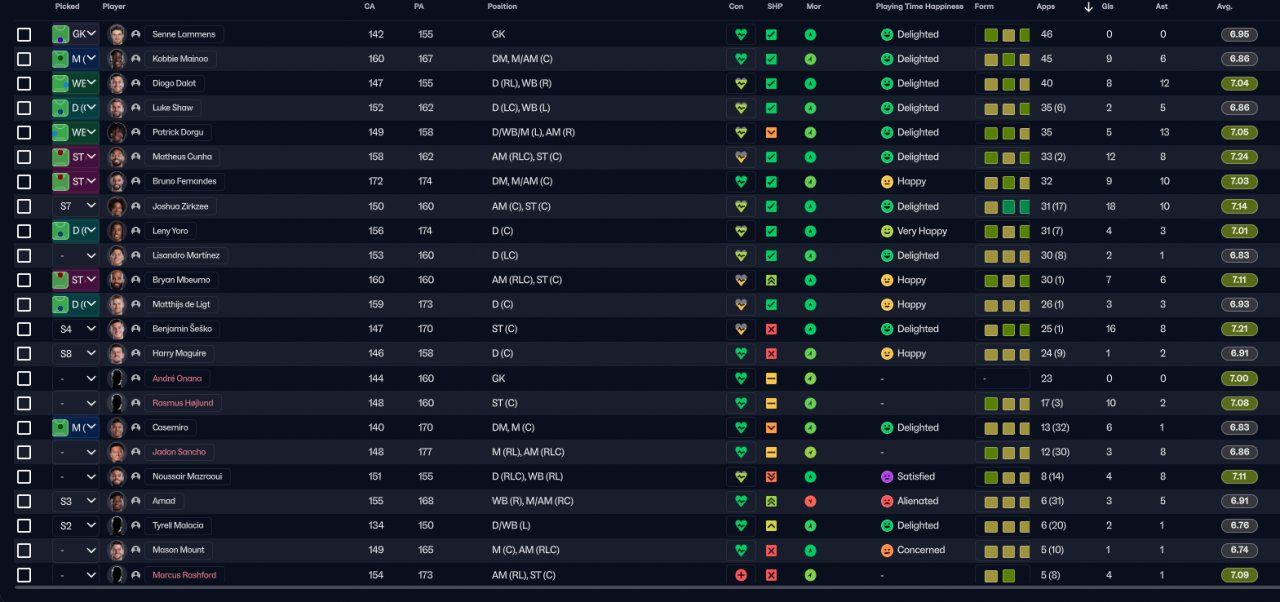1280x602 pixels.
Task: Click Diogo Dalot's condition heart icon
Action: pos(741,83)
